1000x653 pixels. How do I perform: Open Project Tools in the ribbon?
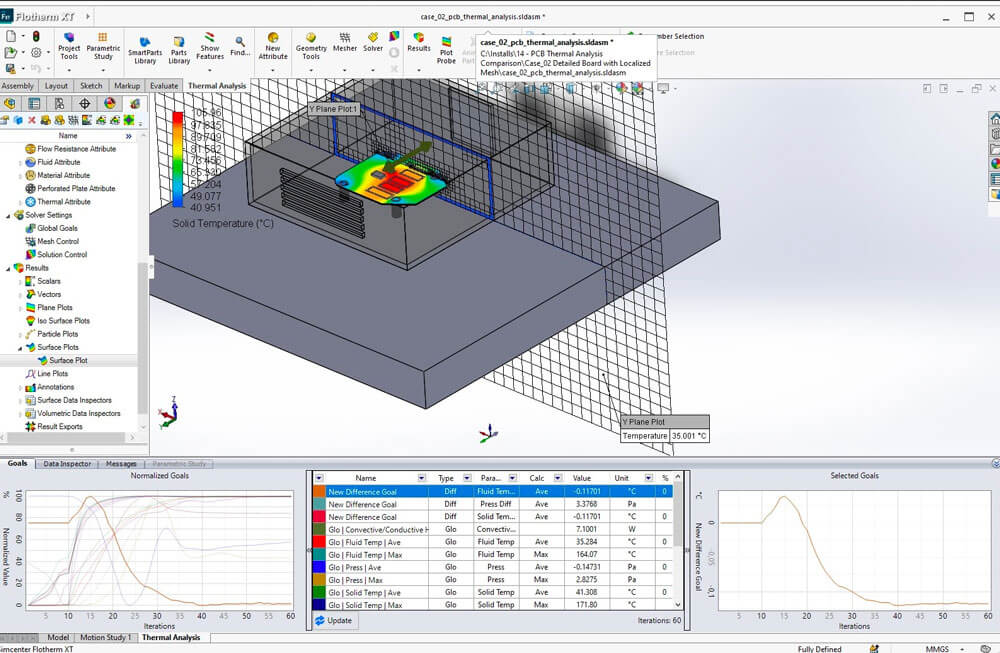point(69,46)
